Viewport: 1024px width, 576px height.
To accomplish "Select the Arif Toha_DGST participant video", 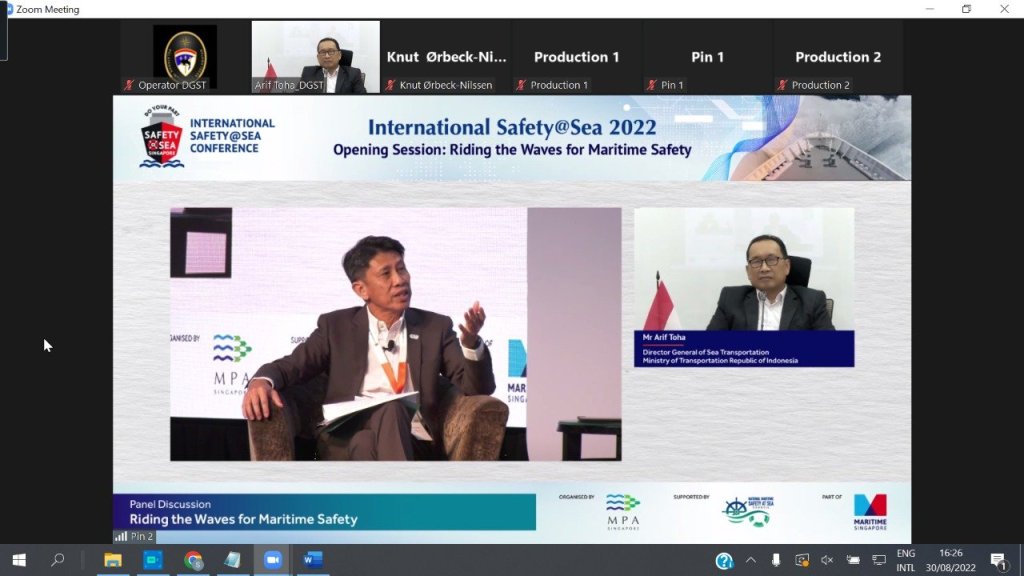I will click(x=315, y=57).
